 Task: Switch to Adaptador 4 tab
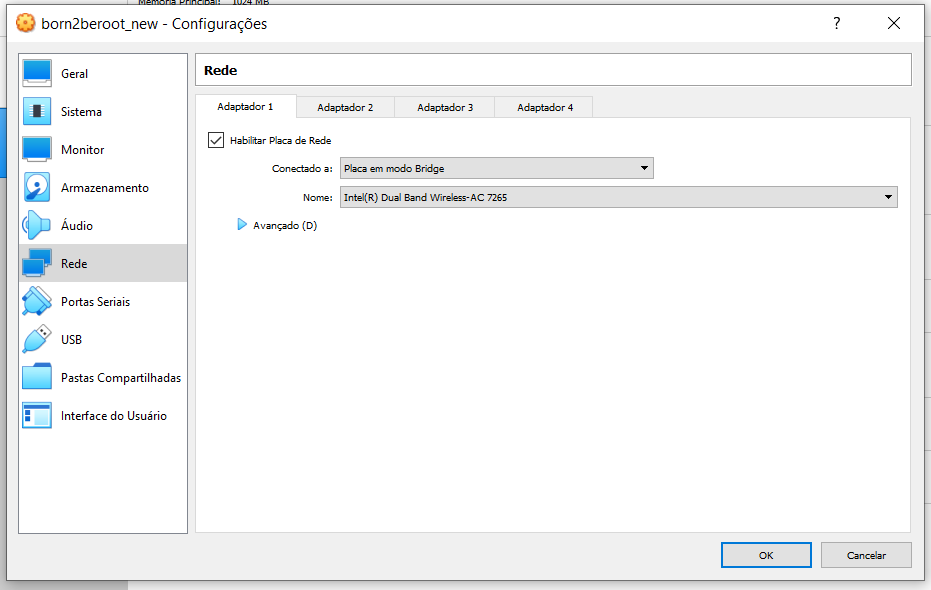pos(544,107)
